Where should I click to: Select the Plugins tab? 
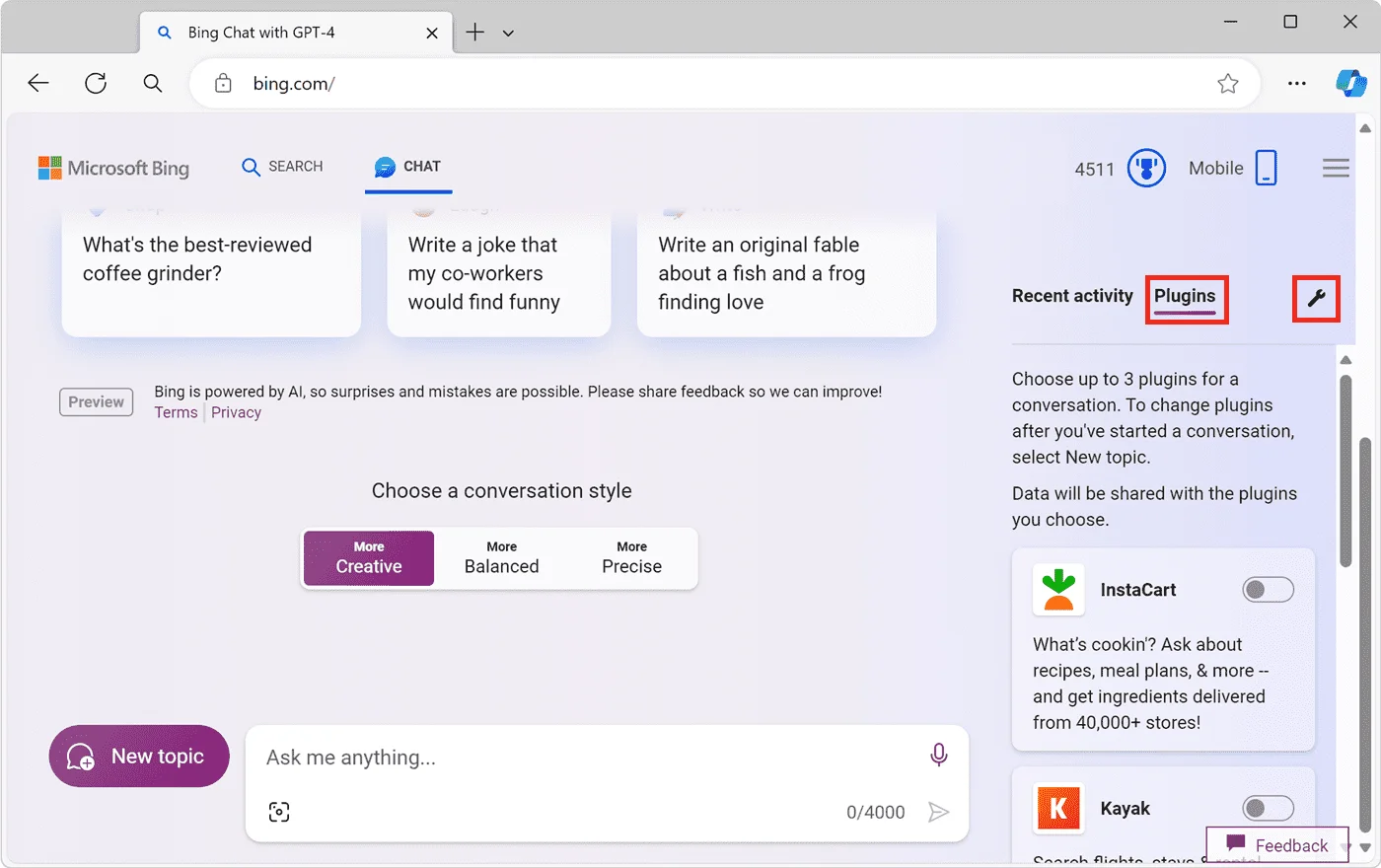pos(1186,298)
